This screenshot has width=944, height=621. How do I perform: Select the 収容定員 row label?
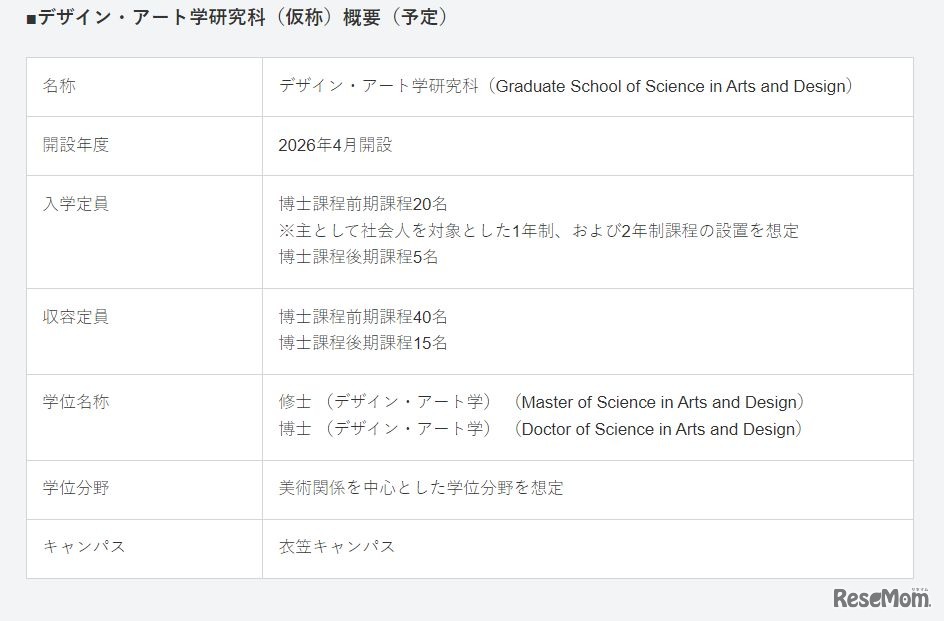76,317
